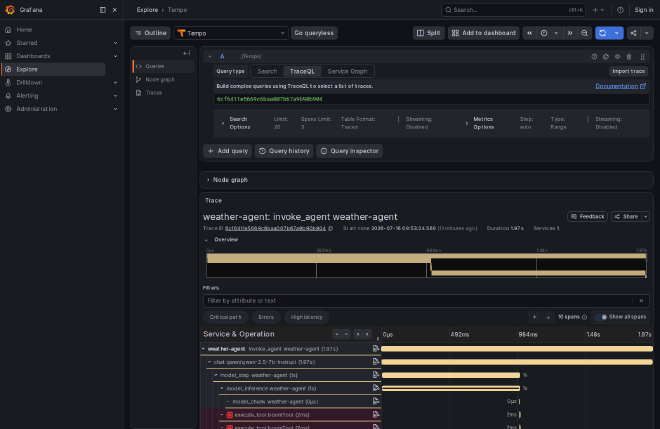
Task: Open the plus New menu
Action: 598,10
